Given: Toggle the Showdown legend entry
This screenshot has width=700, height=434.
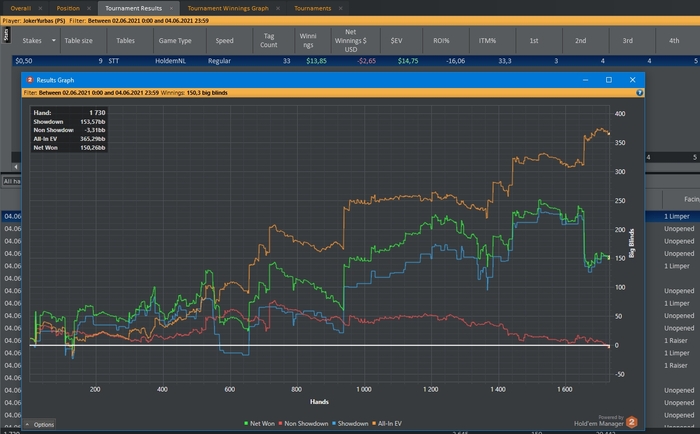Looking at the screenshot, I should pyautogui.click(x=350, y=423).
